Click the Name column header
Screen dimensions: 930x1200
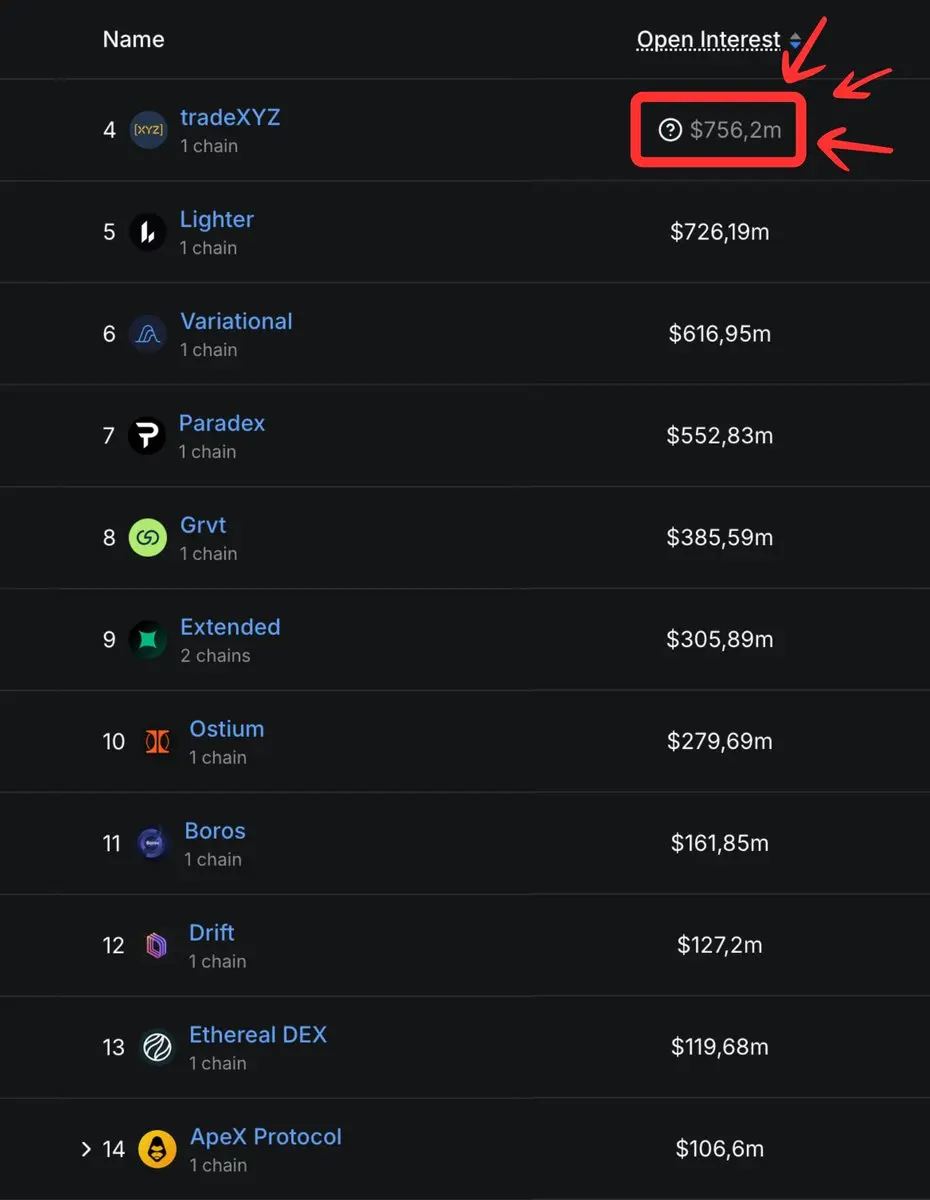133,40
